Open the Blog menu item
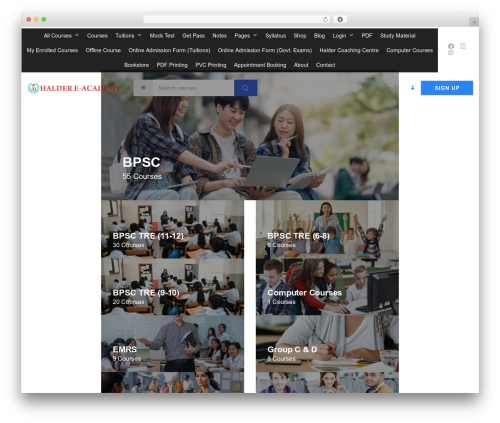 319,36
